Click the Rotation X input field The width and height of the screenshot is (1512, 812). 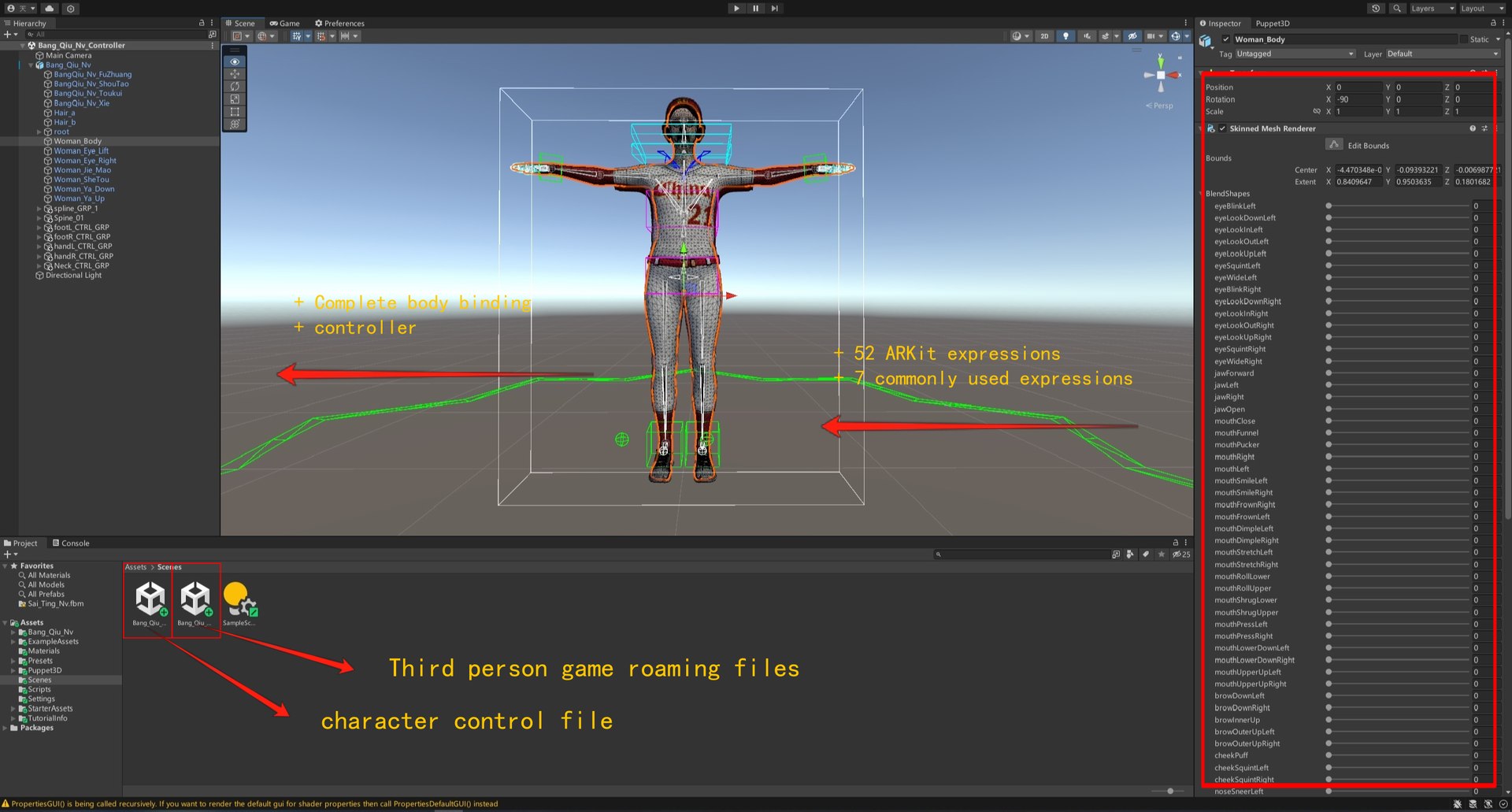tap(1358, 100)
